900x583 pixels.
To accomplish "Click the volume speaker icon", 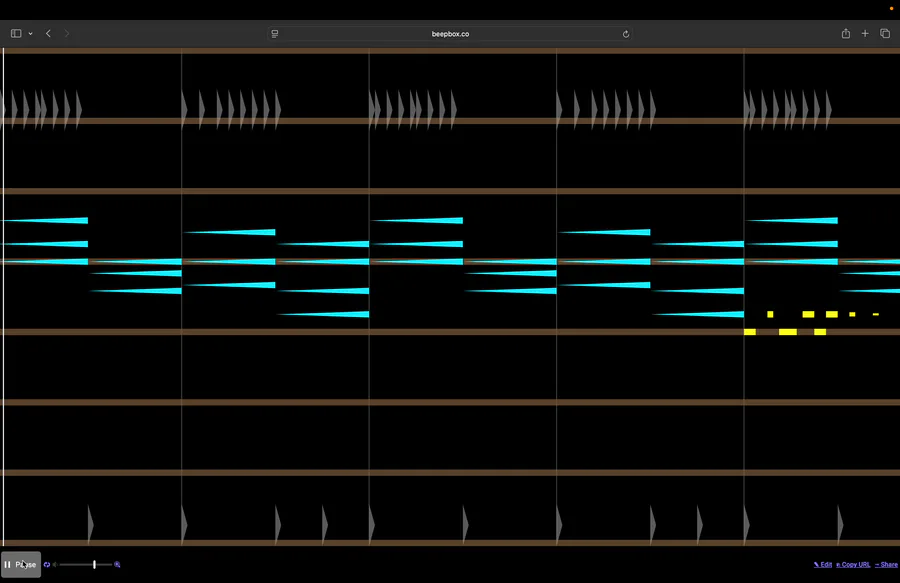I will click(55, 565).
